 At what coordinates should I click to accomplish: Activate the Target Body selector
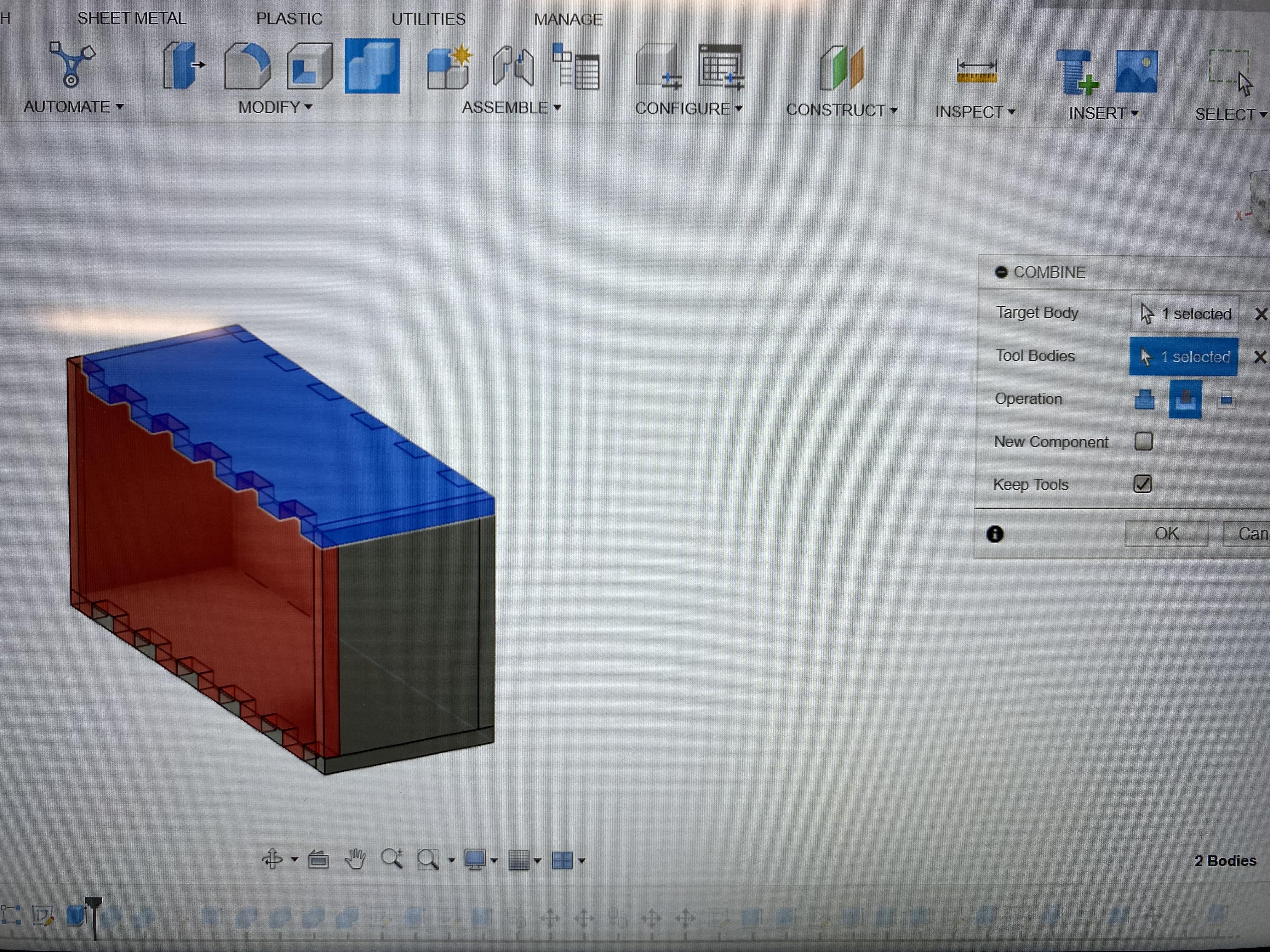pyautogui.click(x=1185, y=314)
